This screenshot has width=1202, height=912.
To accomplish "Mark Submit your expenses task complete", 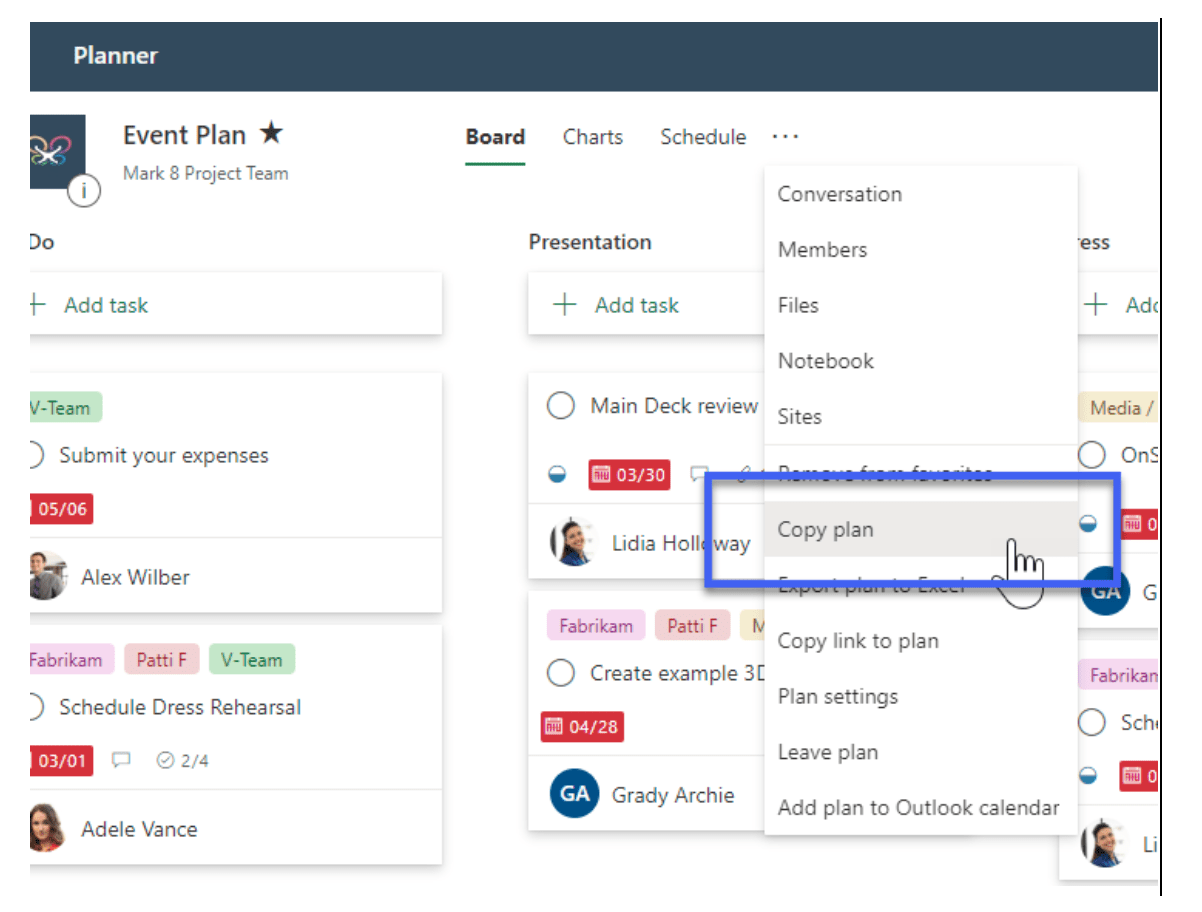I will pos(34,455).
